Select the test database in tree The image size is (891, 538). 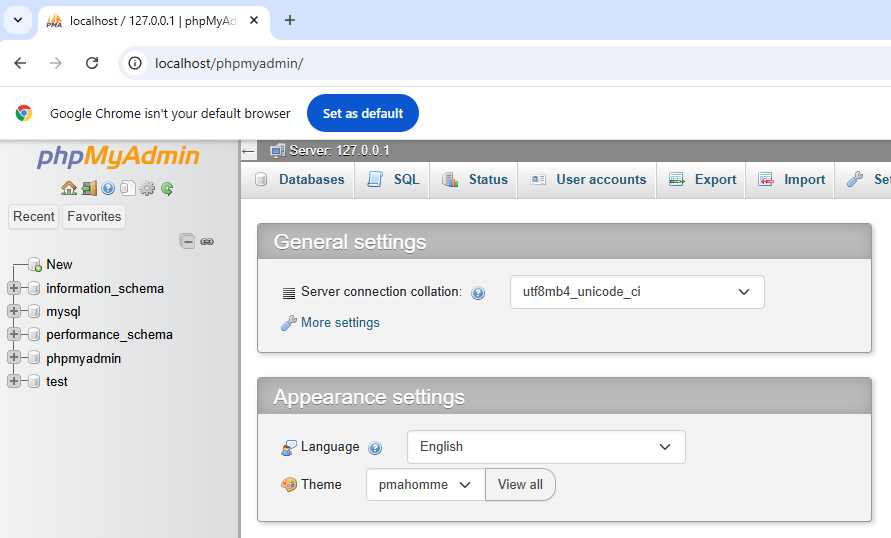pos(57,382)
